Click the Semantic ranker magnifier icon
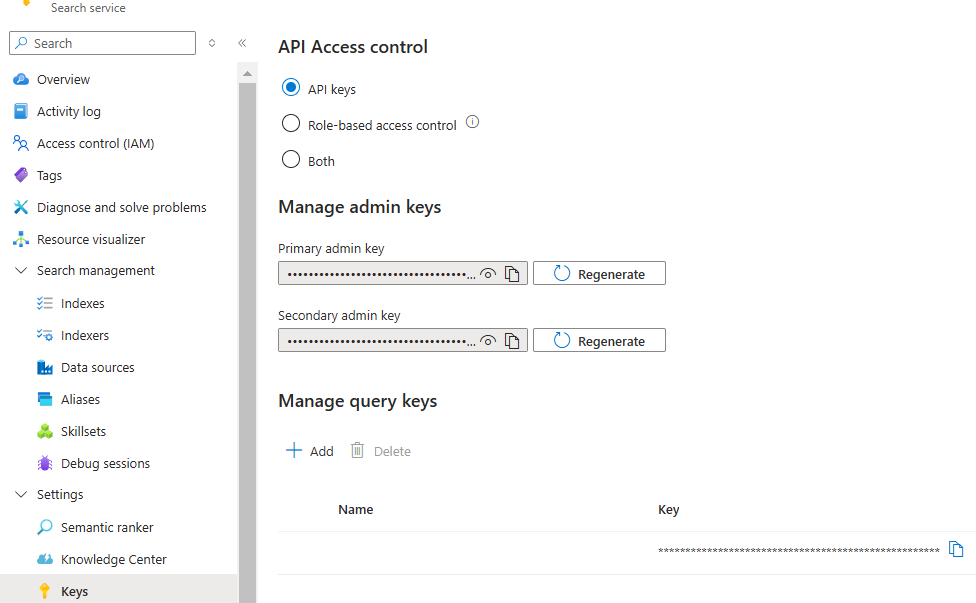The width and height of the screenshot is (976, 603). [45, 527]
